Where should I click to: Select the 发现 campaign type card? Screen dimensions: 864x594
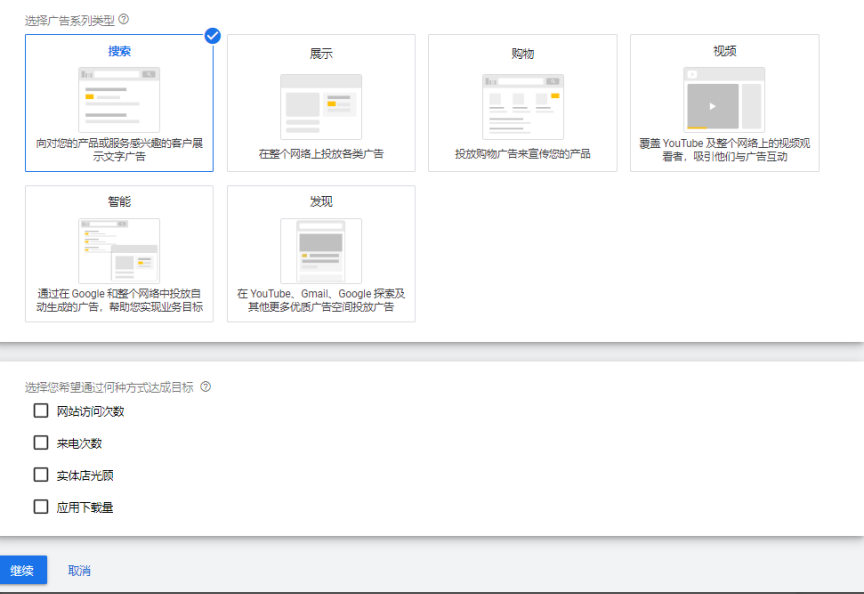[321, 253]
